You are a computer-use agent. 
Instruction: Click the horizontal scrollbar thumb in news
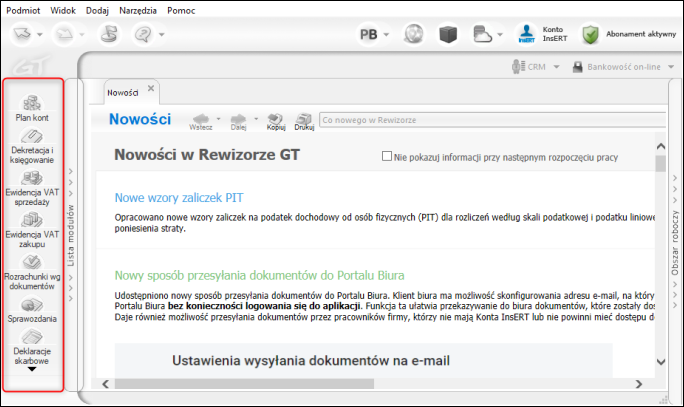point(244,384)
